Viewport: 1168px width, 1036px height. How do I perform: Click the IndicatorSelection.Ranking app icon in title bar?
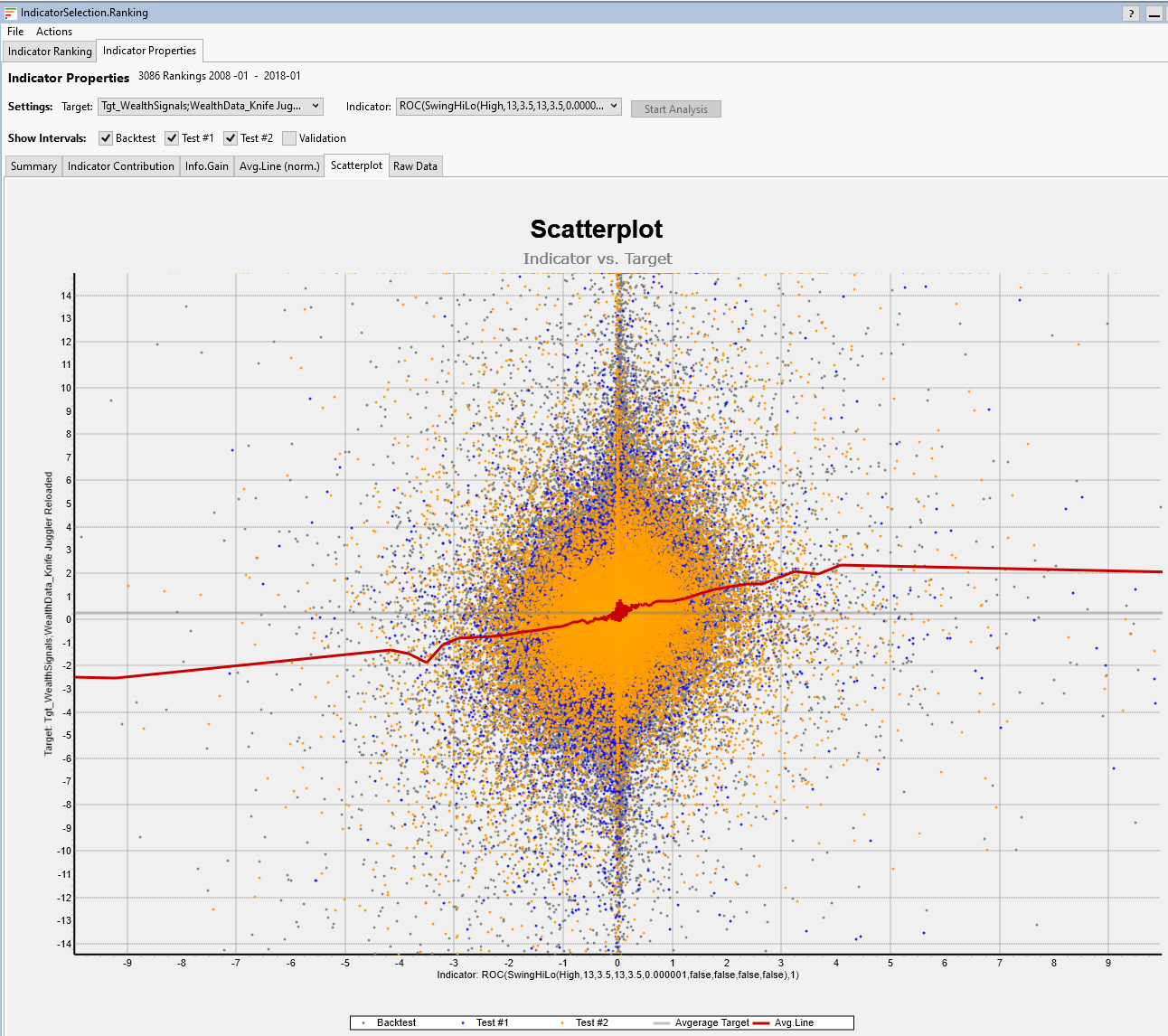[11, 14]
